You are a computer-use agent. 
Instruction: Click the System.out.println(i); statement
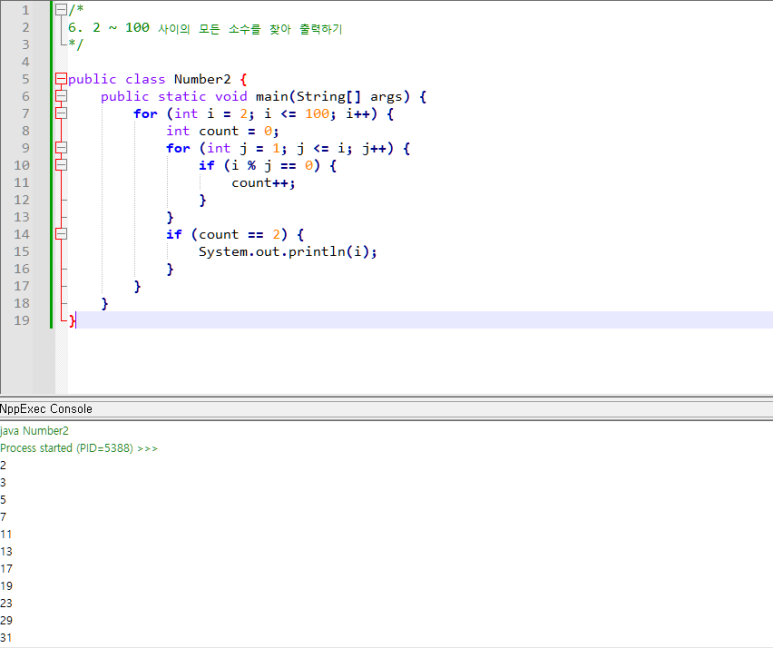pos(287,252)
